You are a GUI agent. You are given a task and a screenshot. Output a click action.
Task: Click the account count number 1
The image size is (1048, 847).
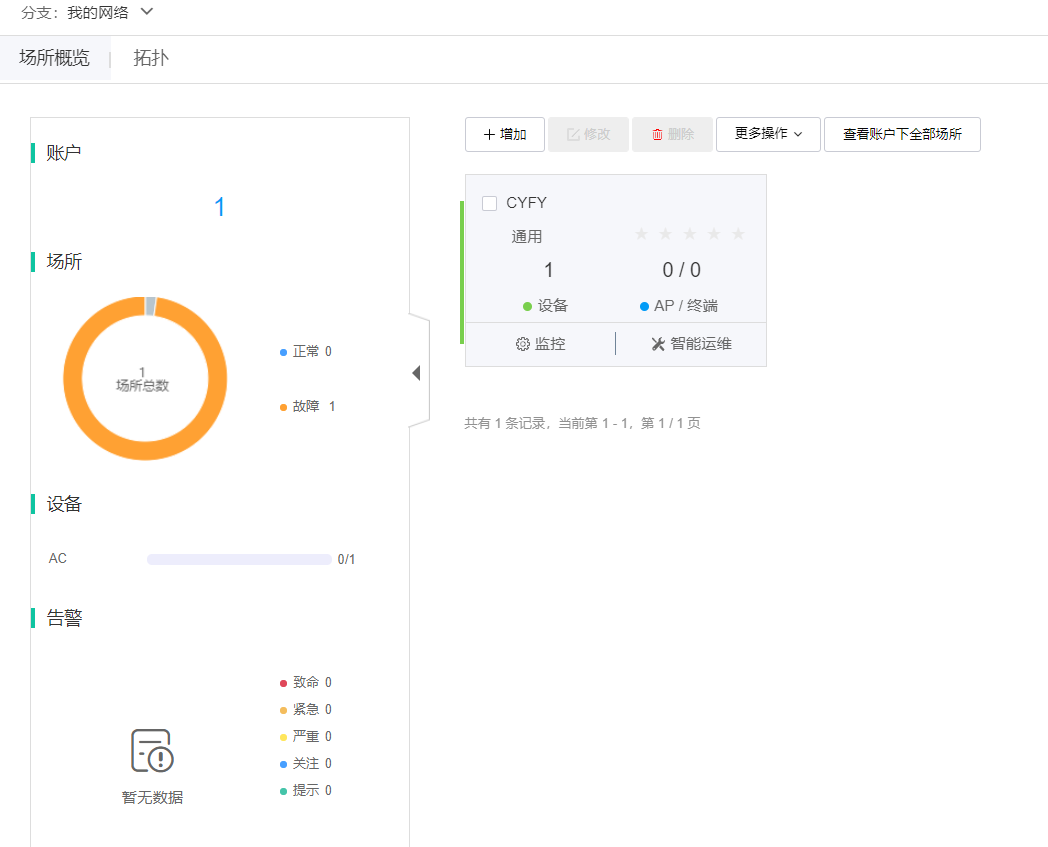219,207
